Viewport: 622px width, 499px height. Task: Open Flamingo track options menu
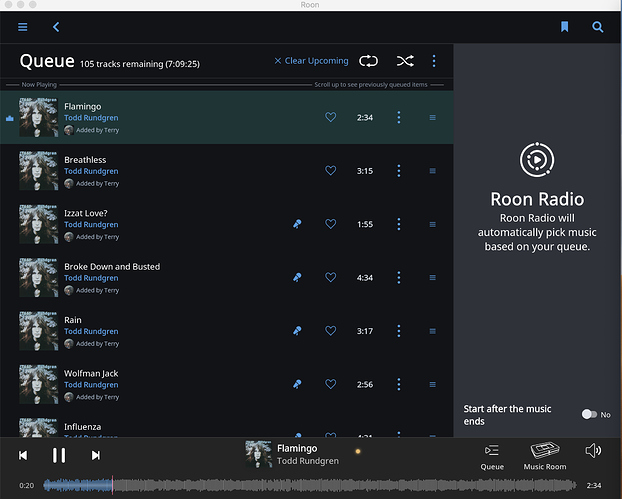[399, 117]
